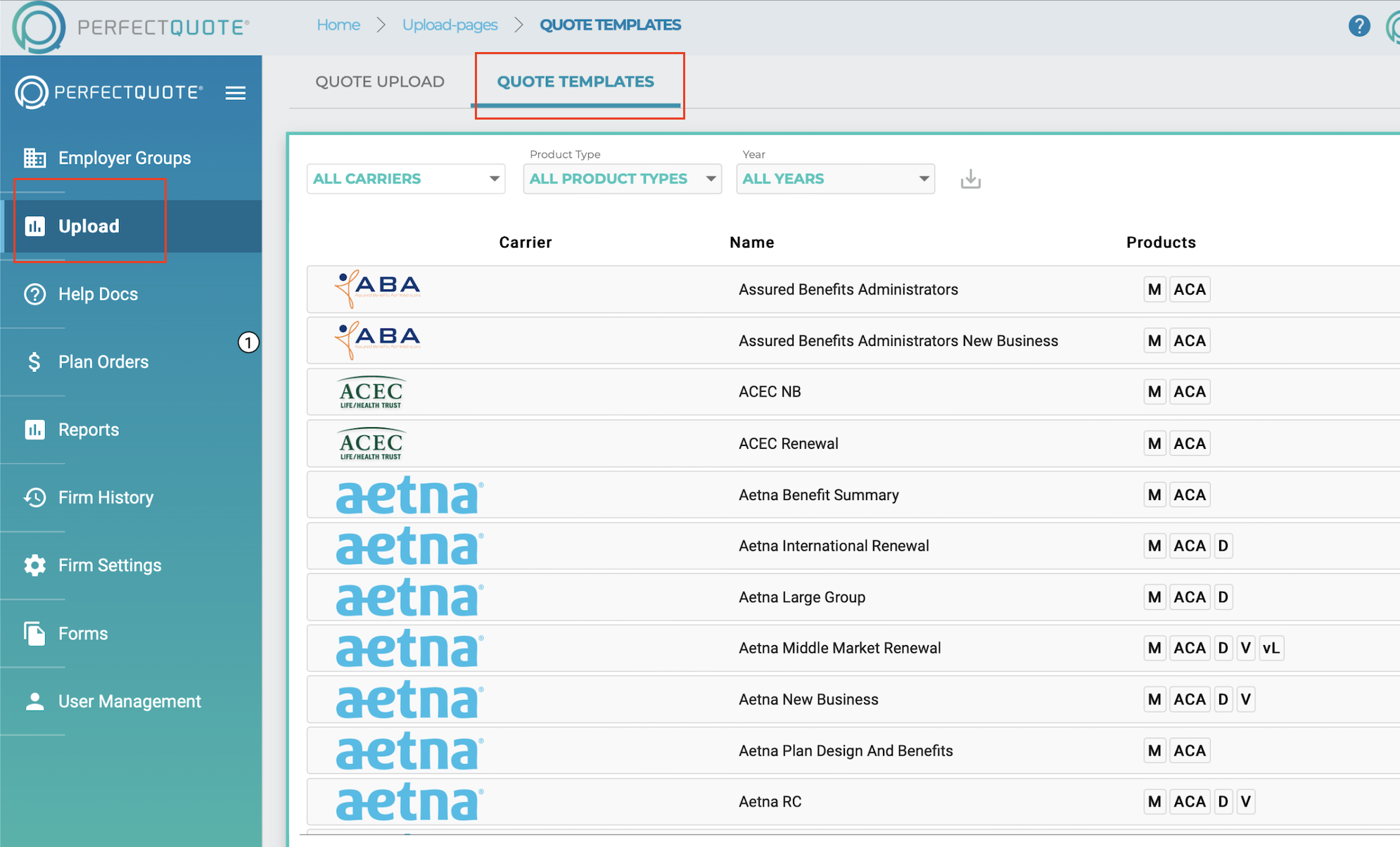The height and width of the screenshot is (847, 1400).
Task: Select Upload in the sidebar
Action: 89,226
